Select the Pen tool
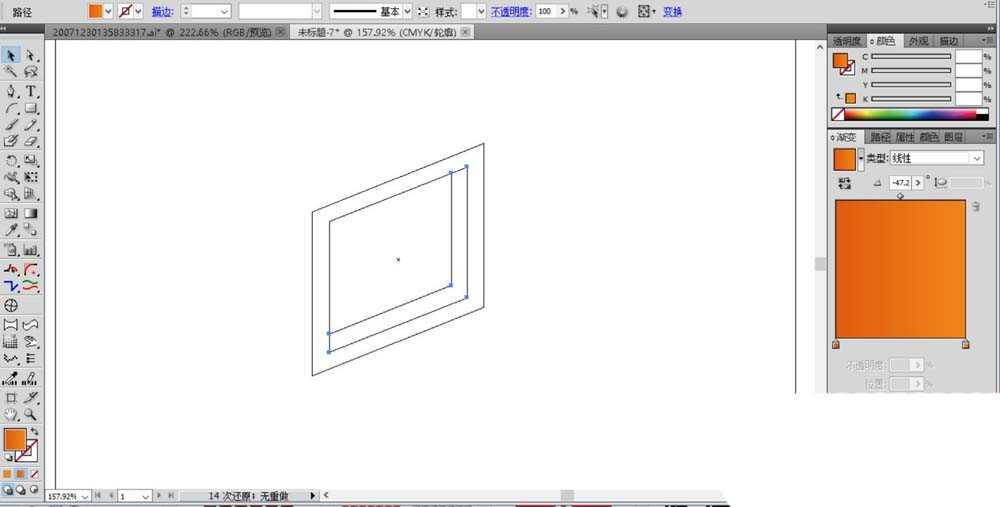 pos(11,91)
